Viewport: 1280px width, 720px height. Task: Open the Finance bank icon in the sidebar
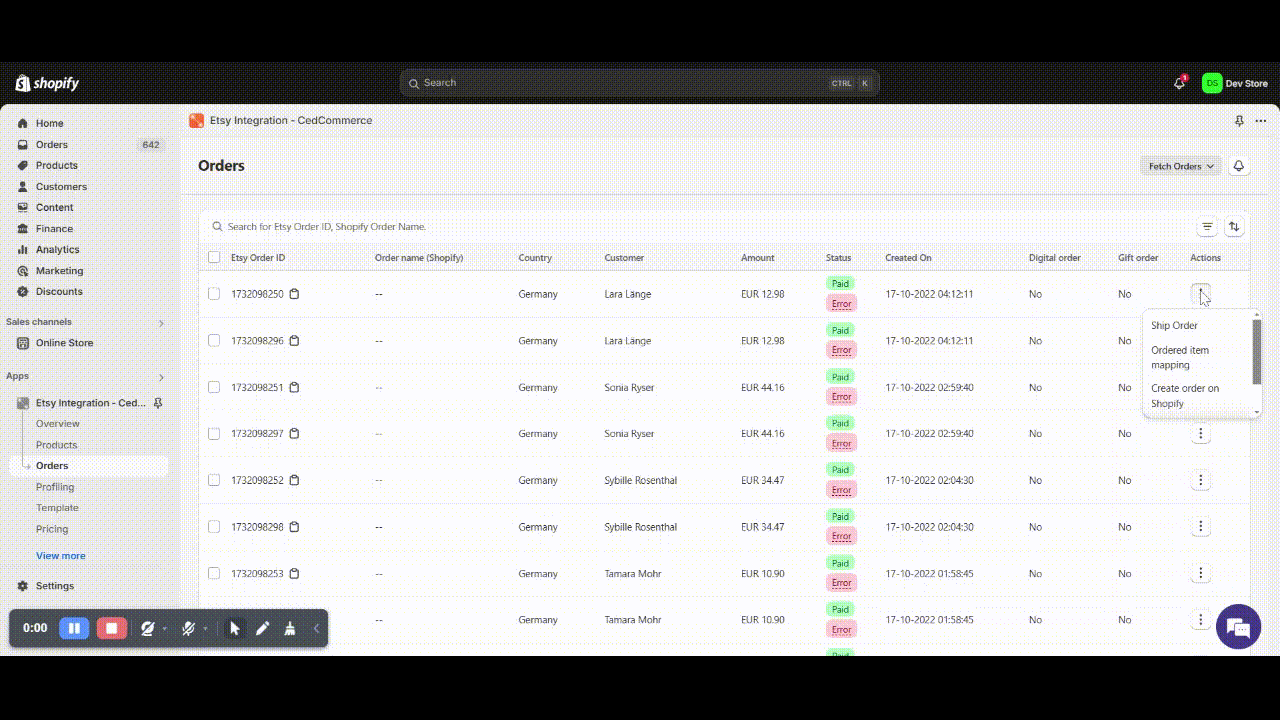[23, 229]
